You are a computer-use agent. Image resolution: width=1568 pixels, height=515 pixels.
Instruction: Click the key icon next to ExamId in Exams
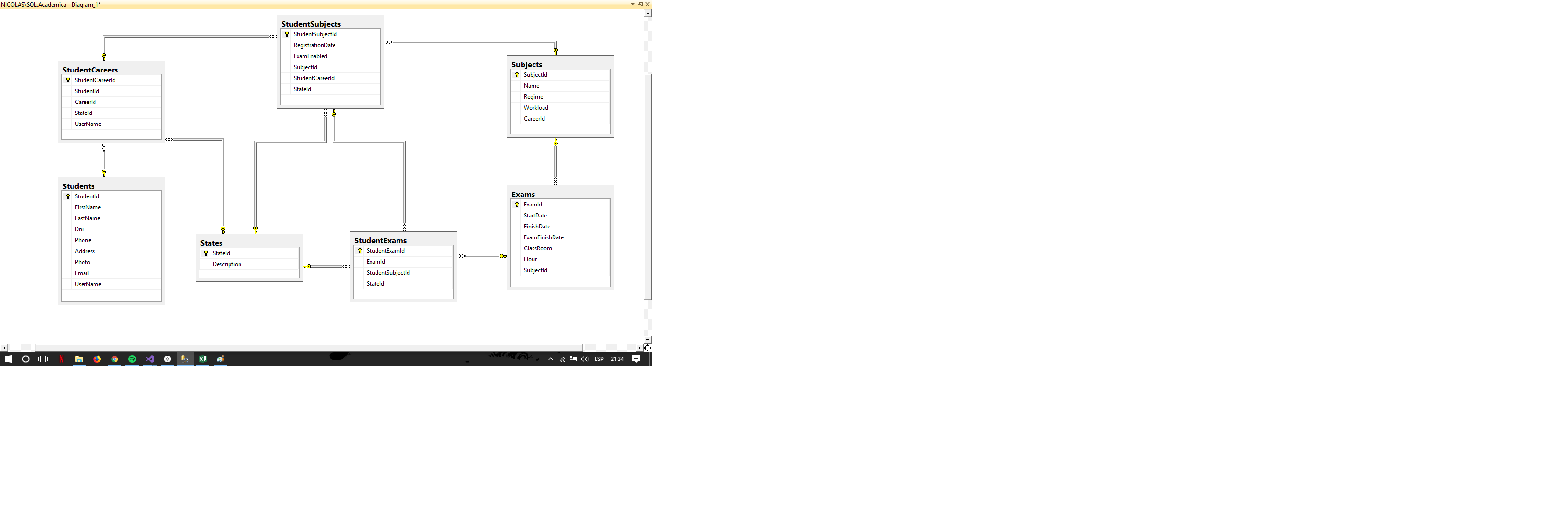pyautogui.click(x=517, y=205)
